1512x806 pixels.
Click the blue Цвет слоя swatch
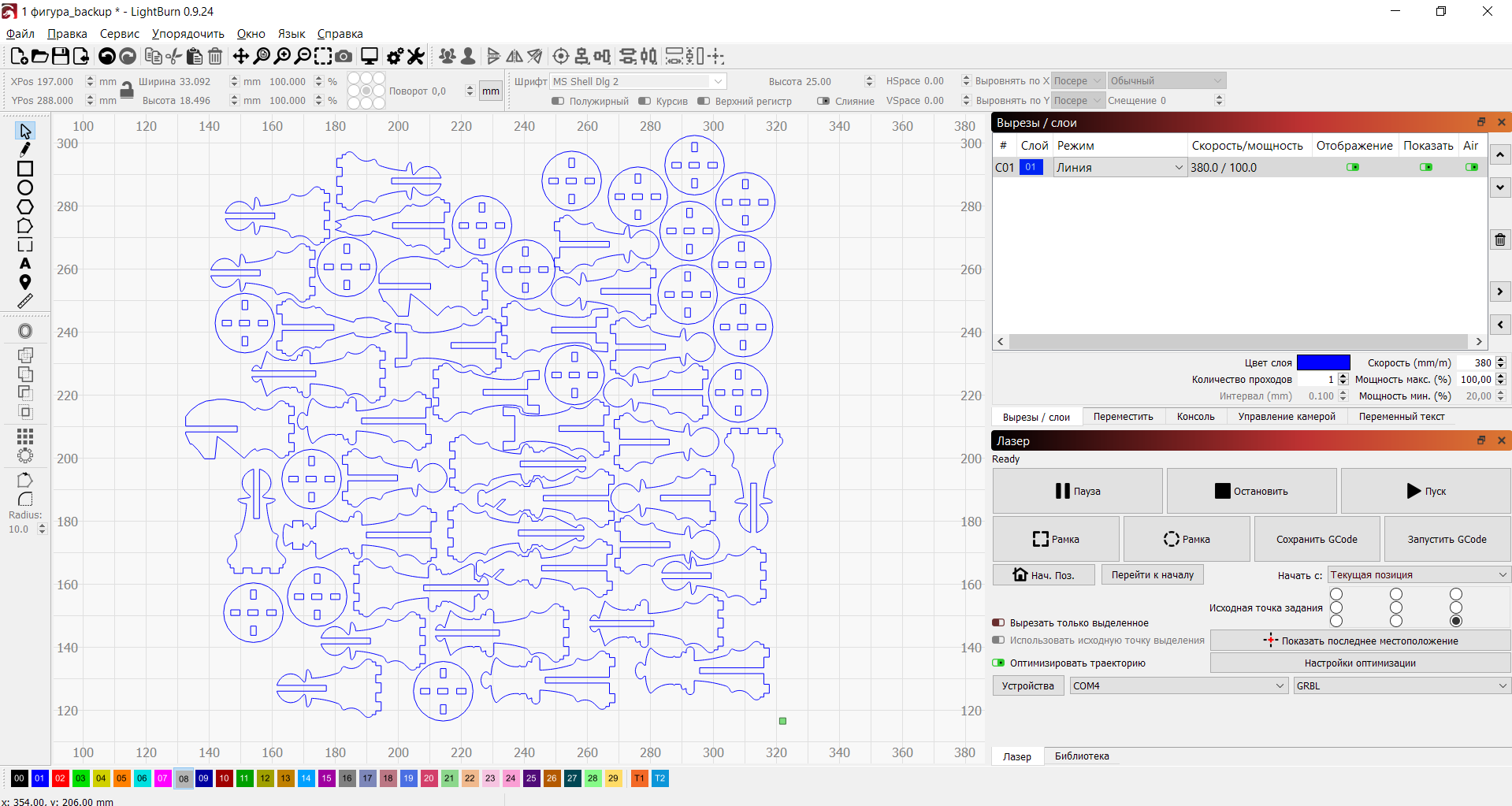tap(1324, 362)
